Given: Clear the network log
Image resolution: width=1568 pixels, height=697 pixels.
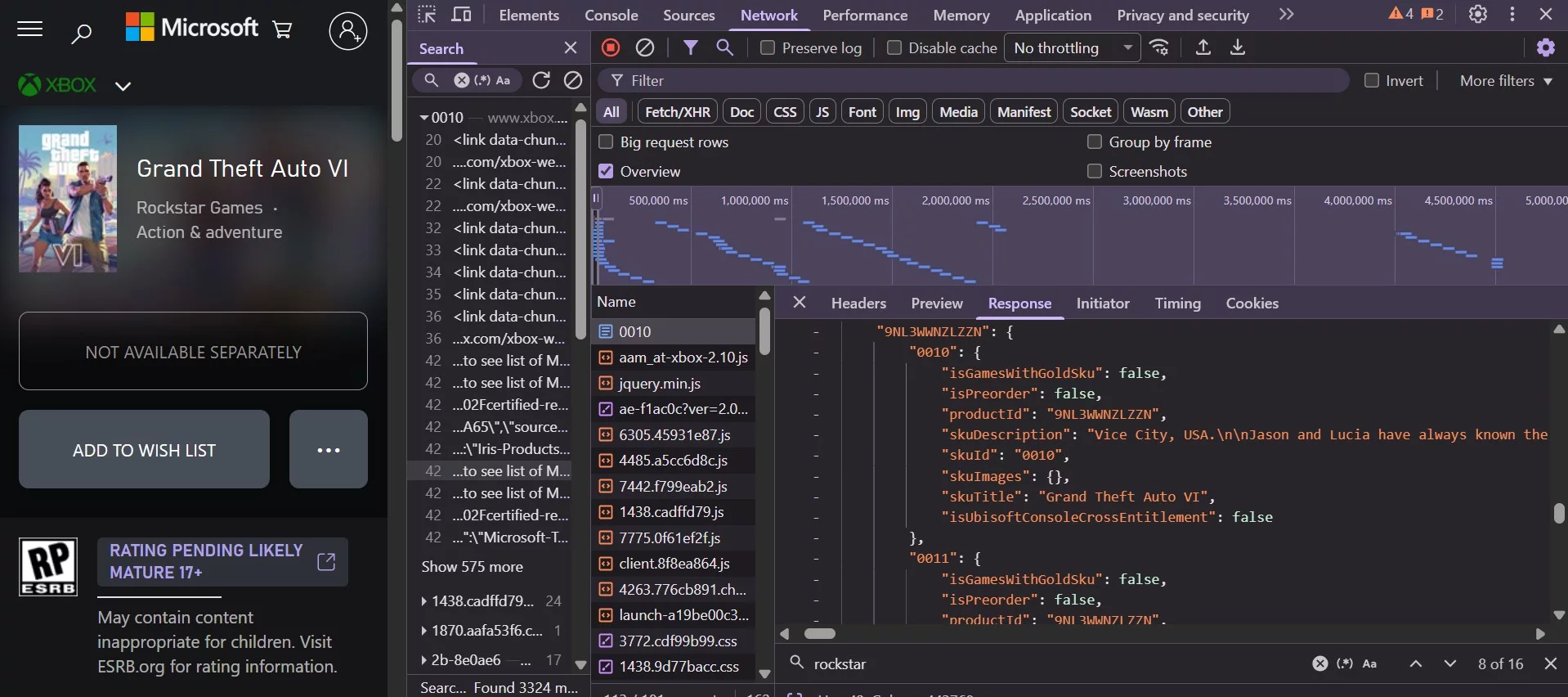Looking at the screenshot, I should [645, 47].
